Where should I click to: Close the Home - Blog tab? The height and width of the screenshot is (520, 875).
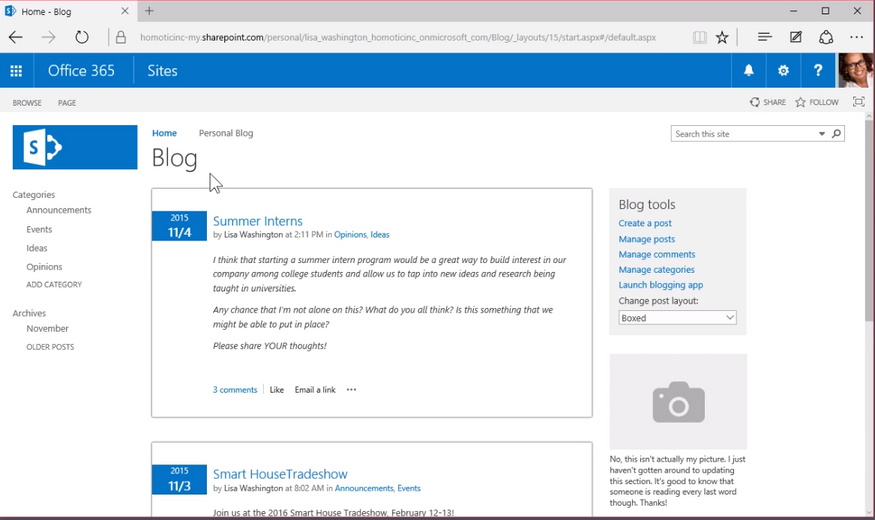click(124, 11)
